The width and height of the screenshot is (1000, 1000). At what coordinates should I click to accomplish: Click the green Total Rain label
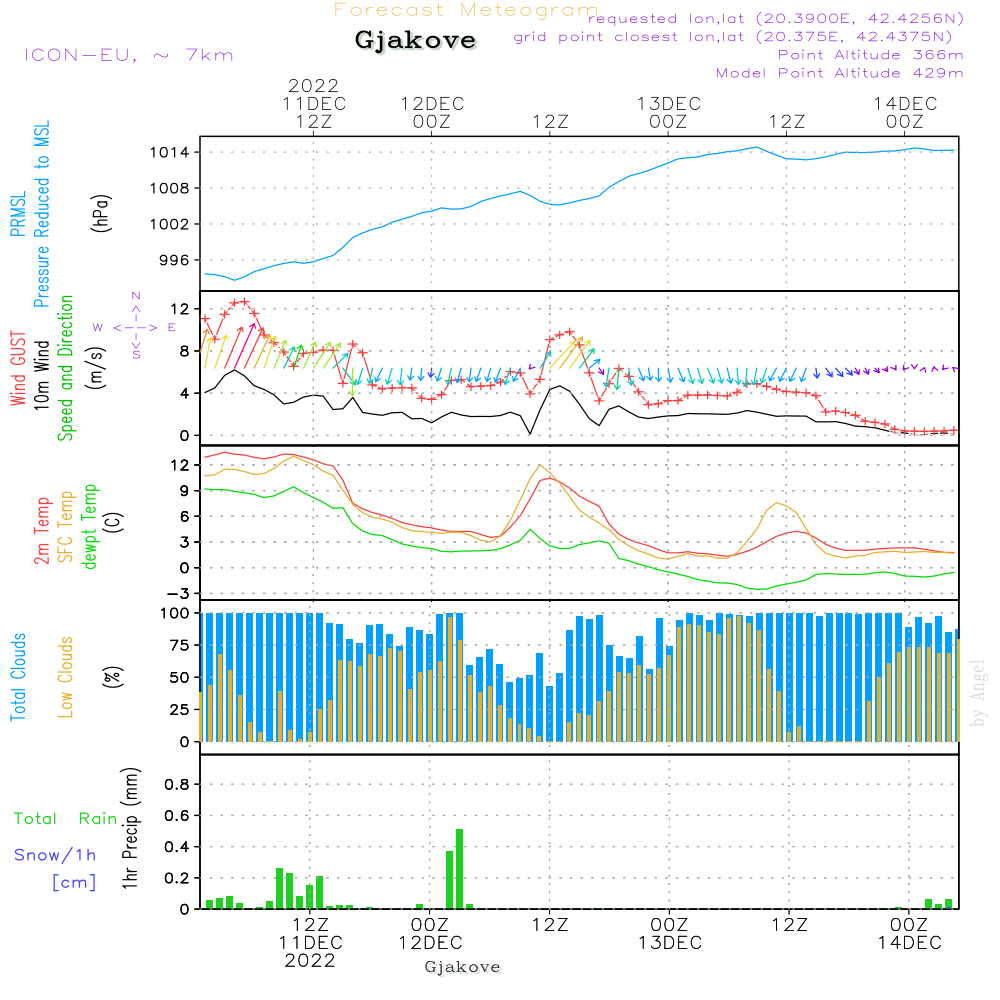pos(66,819)
